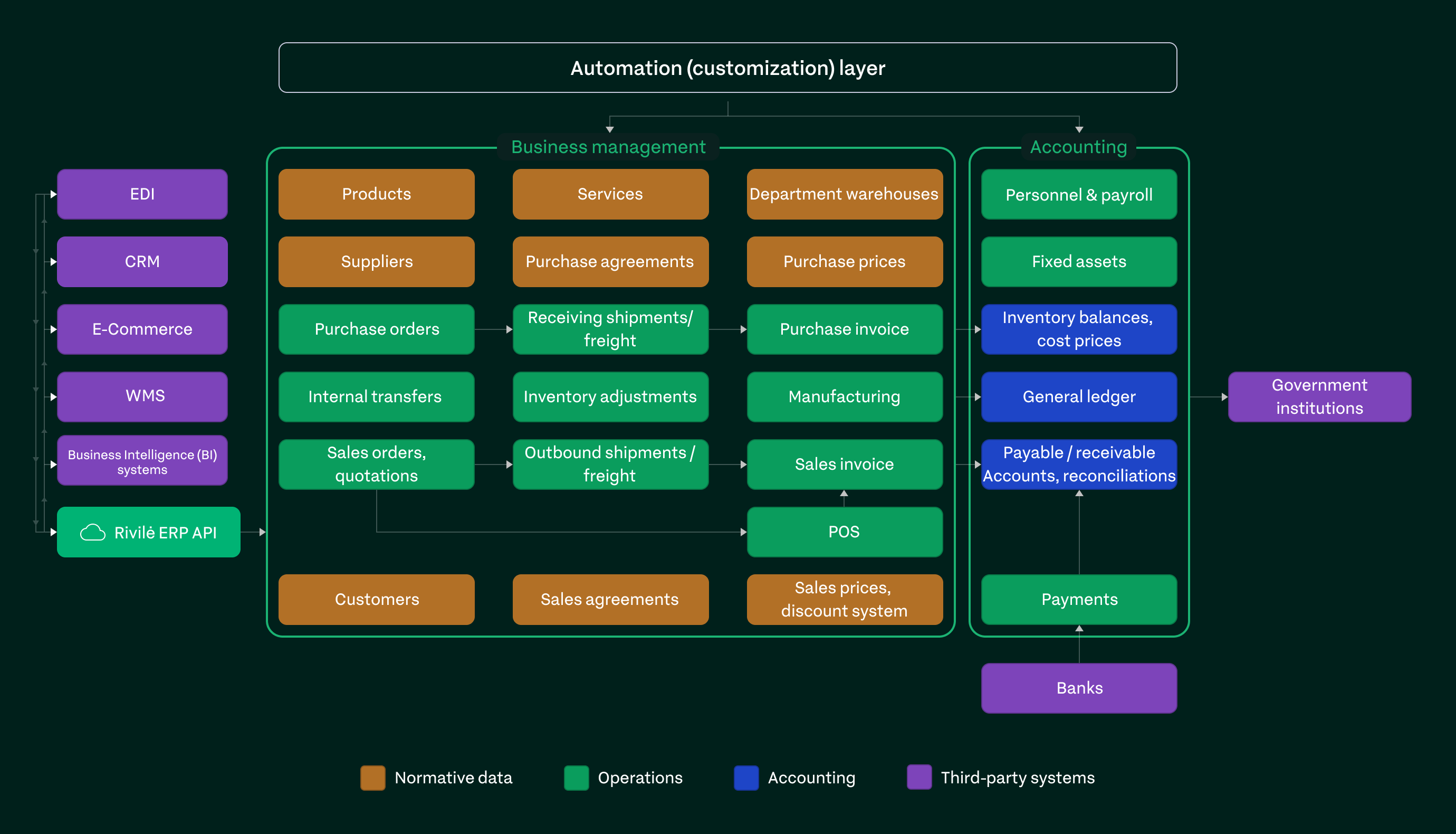Click the Business management group title
The height and width of the screenshot is (834, 1456).
[608, 147]
